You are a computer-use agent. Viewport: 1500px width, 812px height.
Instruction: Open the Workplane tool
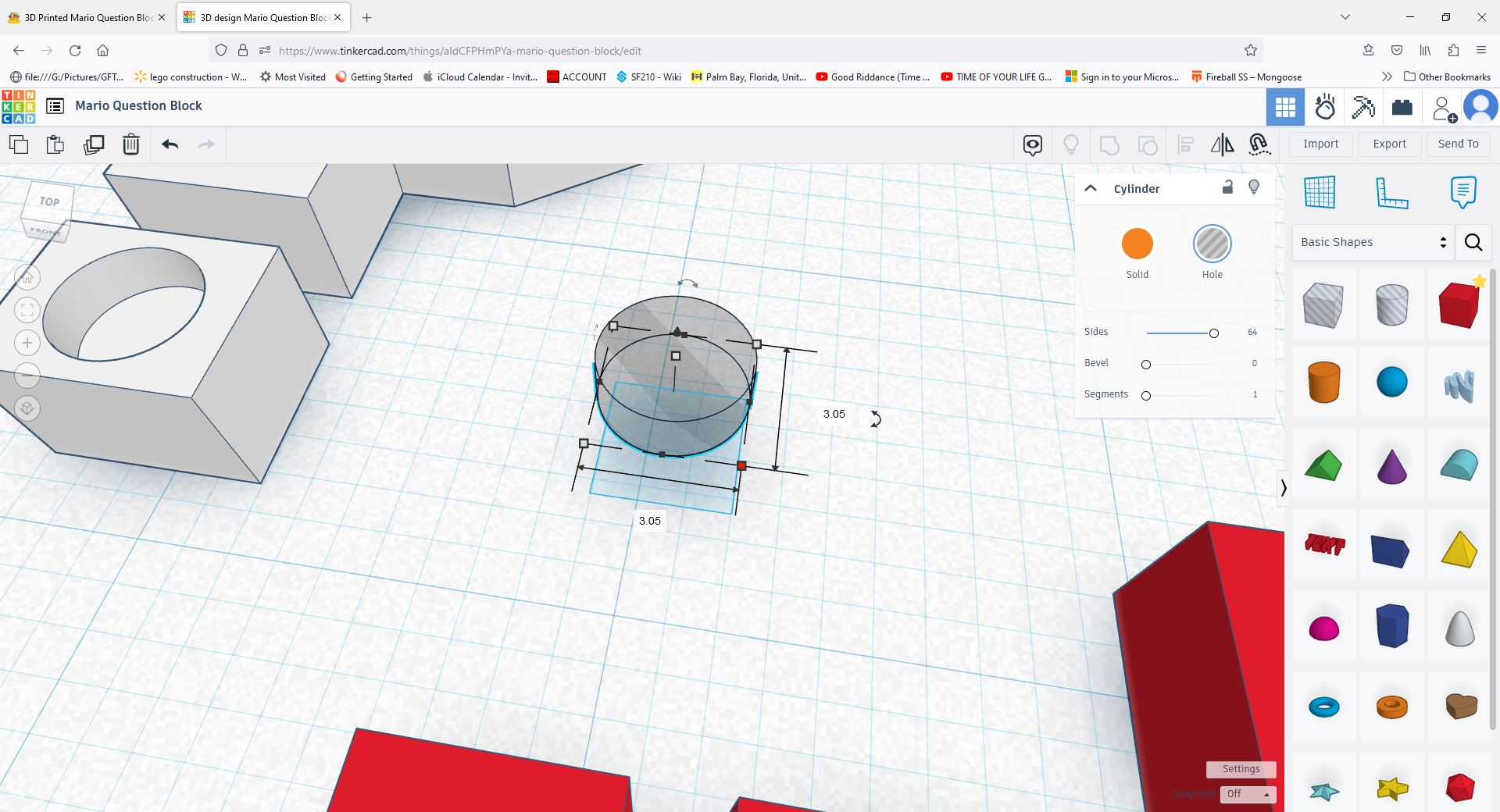click(1320, 193)
